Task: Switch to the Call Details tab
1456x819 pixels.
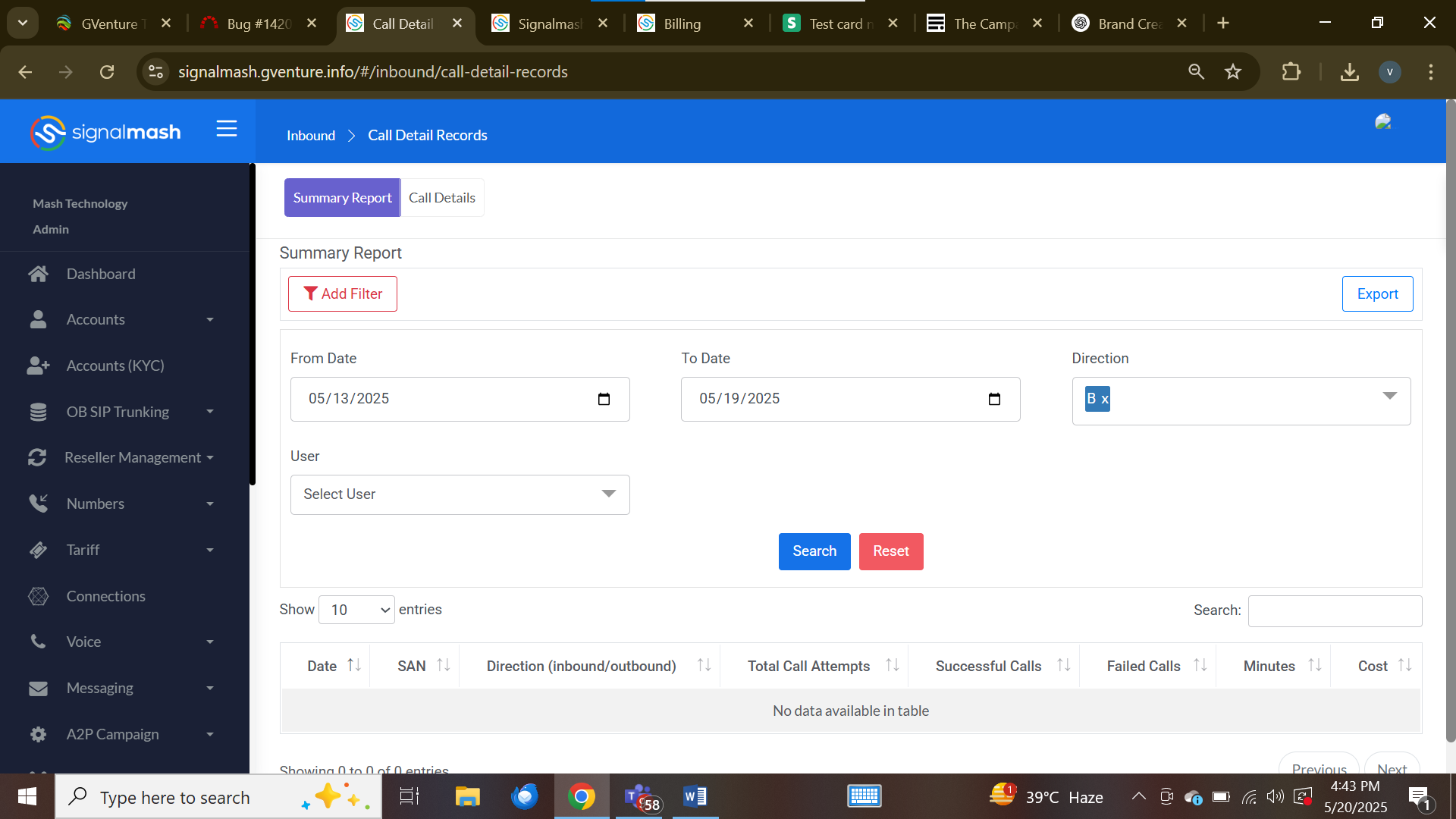Action: tap(442, 198)
